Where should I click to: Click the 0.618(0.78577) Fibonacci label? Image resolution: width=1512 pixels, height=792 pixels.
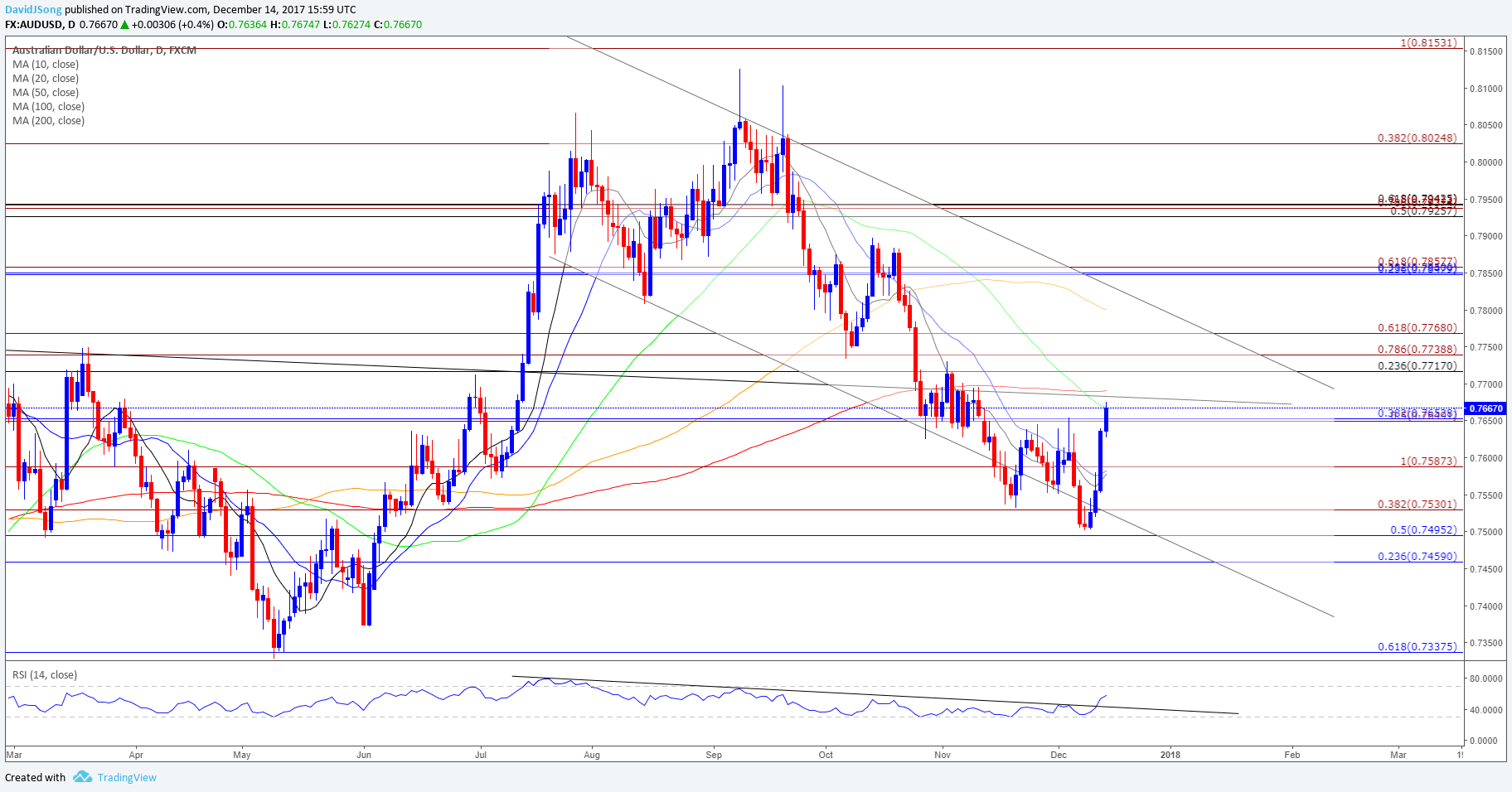[x=1417, y=262]
